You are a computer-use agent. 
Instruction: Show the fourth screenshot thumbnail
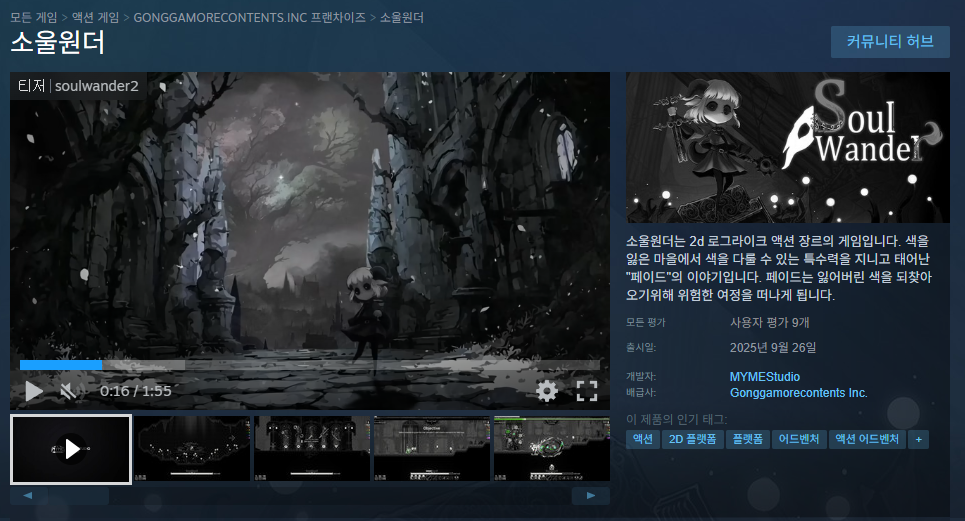431,449
